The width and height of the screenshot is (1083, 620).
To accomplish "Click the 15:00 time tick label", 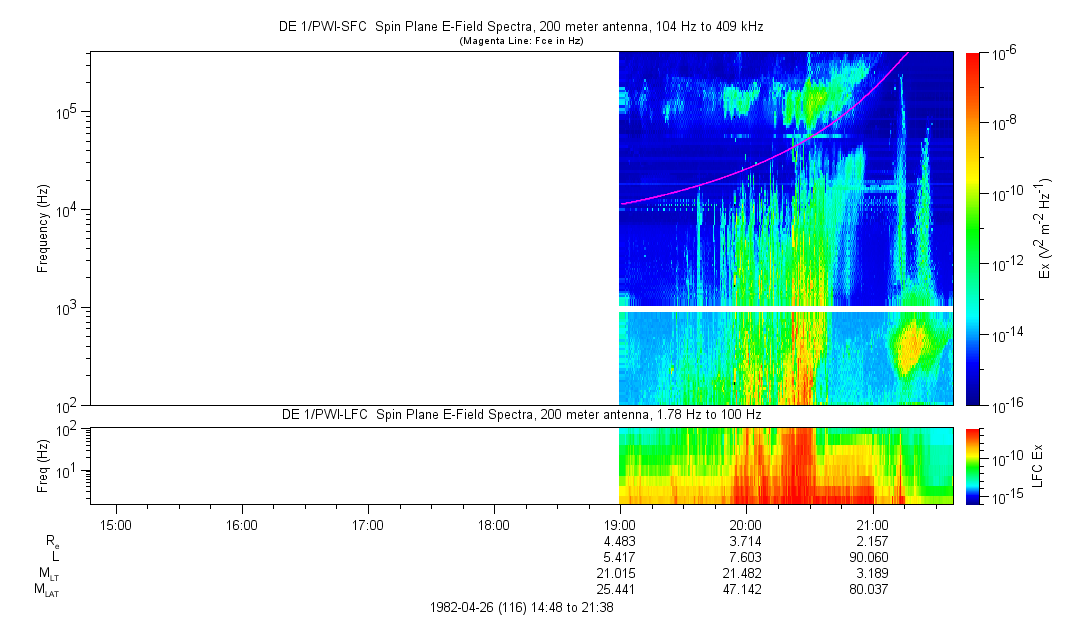I will (x=115, y=524).
